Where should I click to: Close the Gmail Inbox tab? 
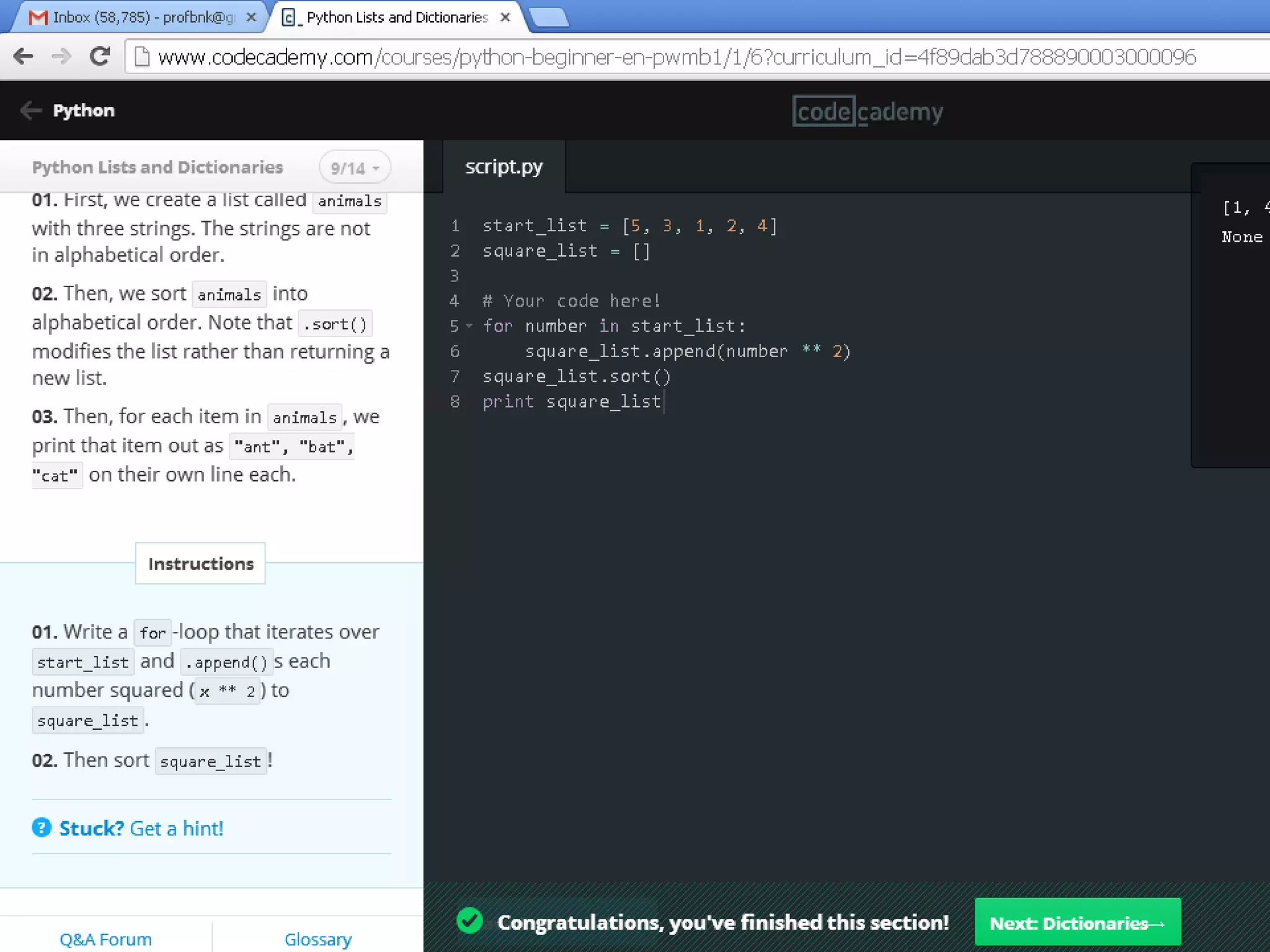pos(251,17)
